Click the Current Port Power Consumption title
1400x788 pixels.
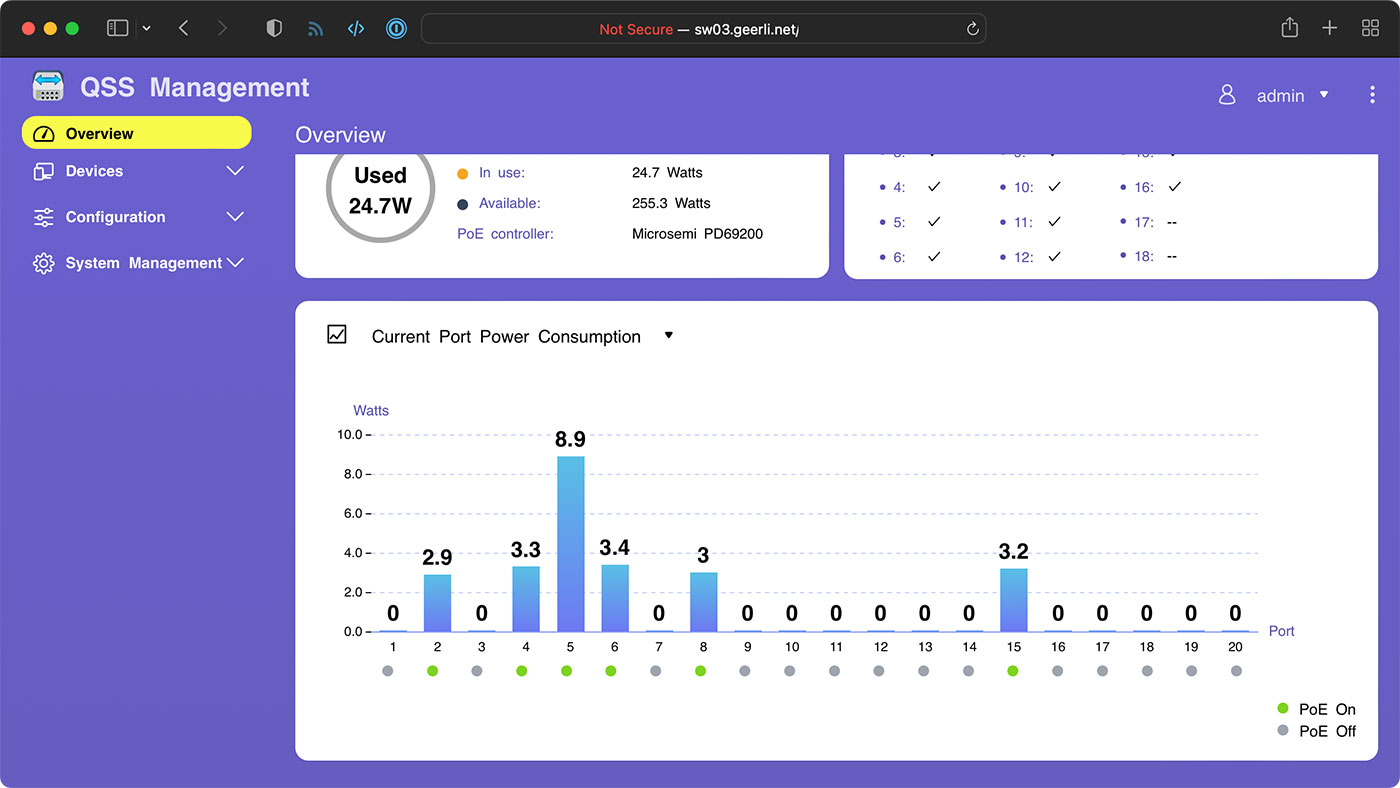(506, 337)
